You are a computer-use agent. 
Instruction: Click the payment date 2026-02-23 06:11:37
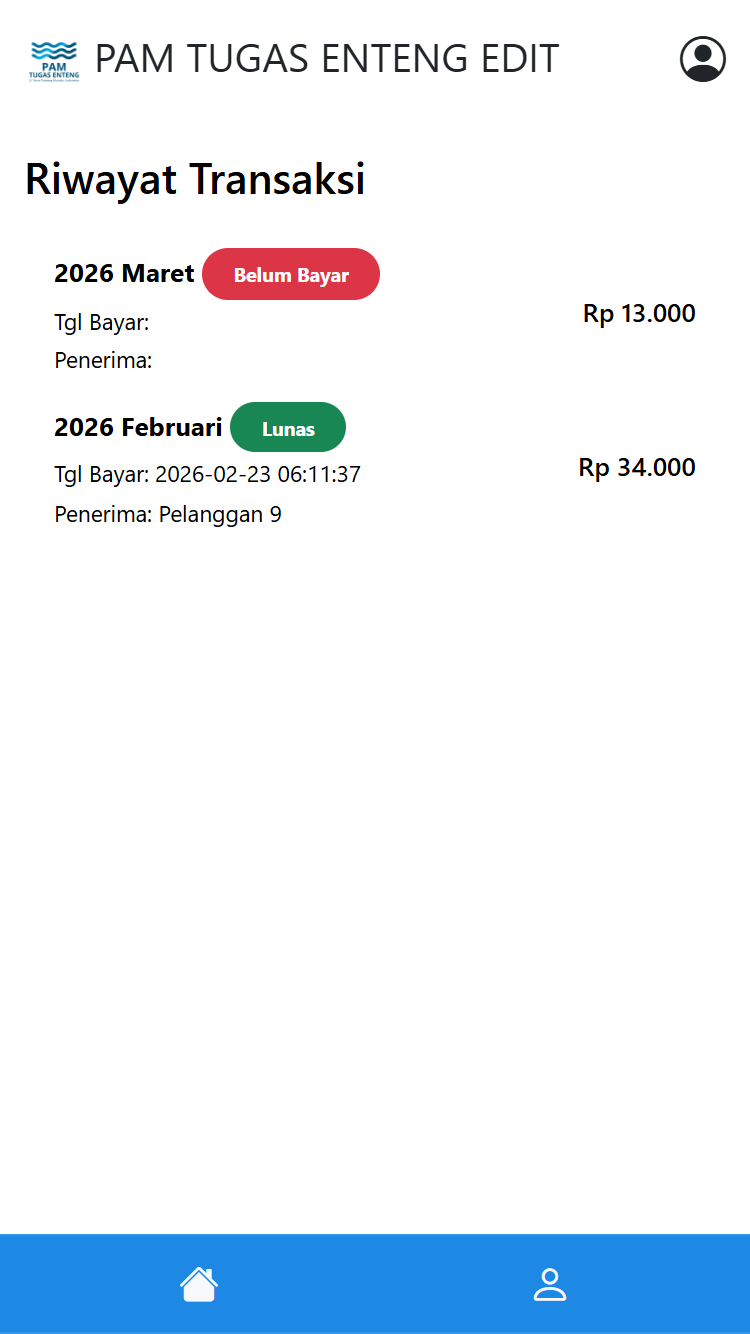pos(257,474)
